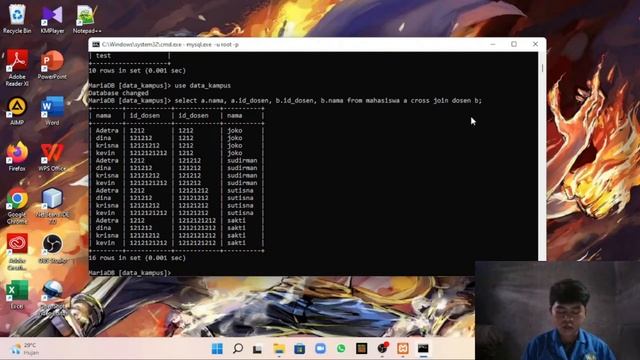Viewport: 640px width, 360px height.
Task: Open the AIMP music player shortcut
Action: pyautogui.click(x=17, y=111)
